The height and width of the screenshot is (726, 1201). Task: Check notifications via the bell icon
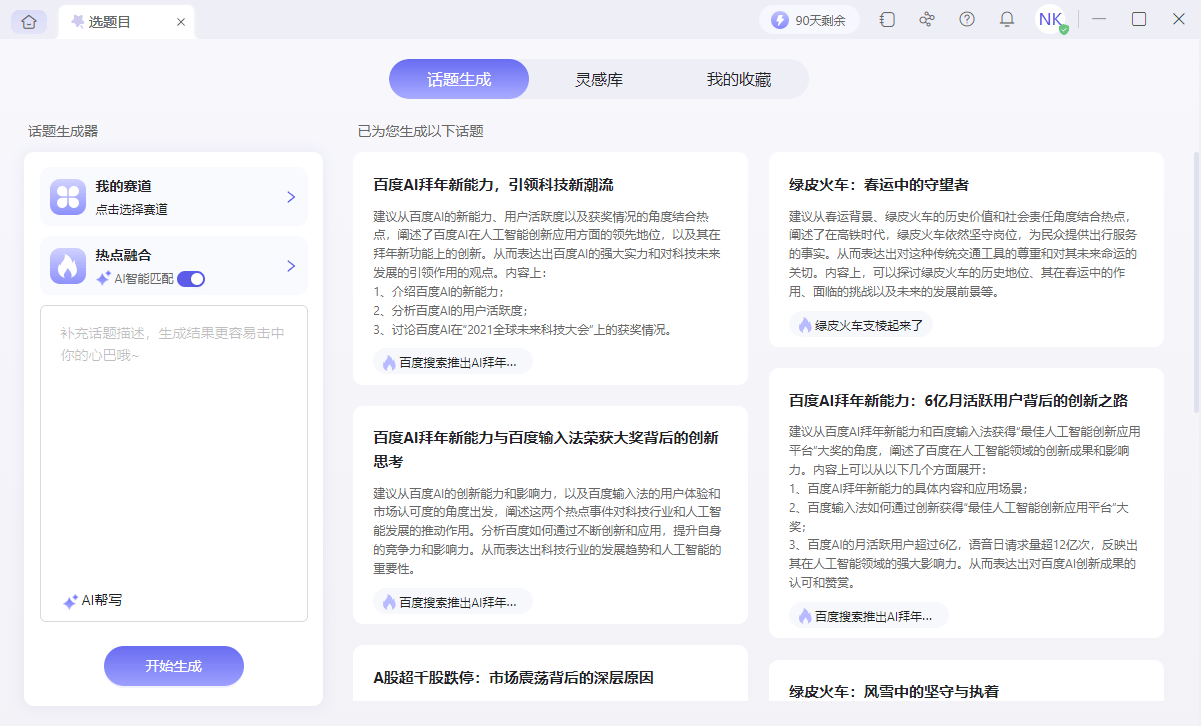[x=1006, y=19]
